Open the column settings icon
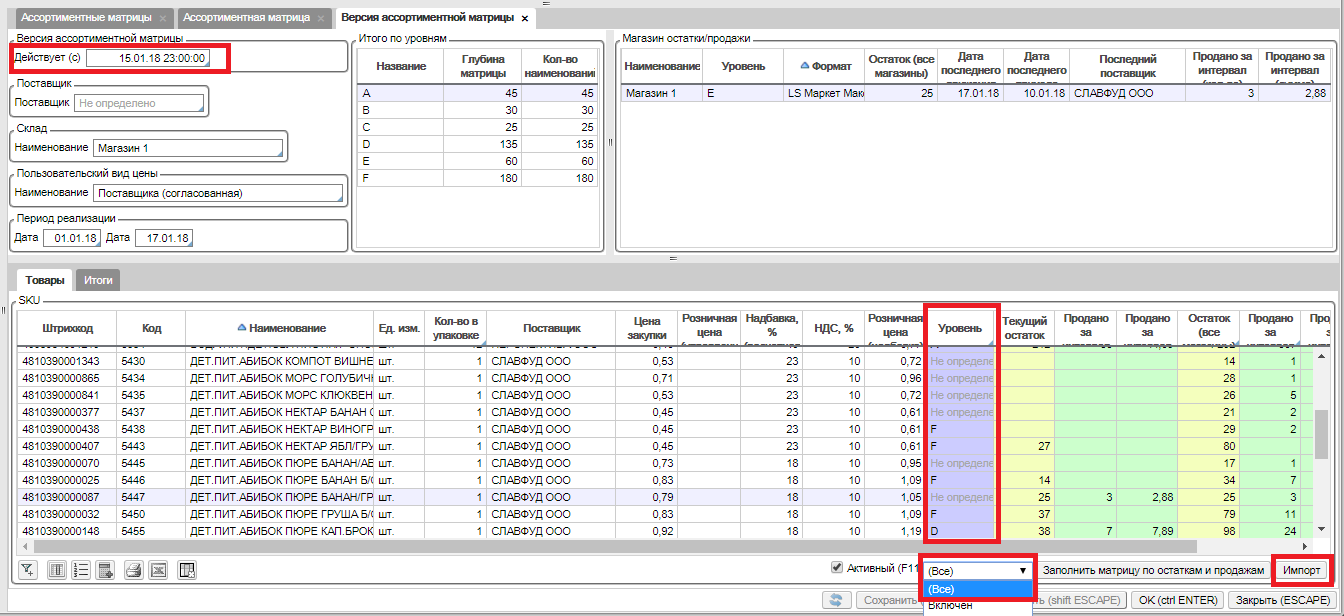The height and width of the screenshot is (616, 1344). point(57,570)
